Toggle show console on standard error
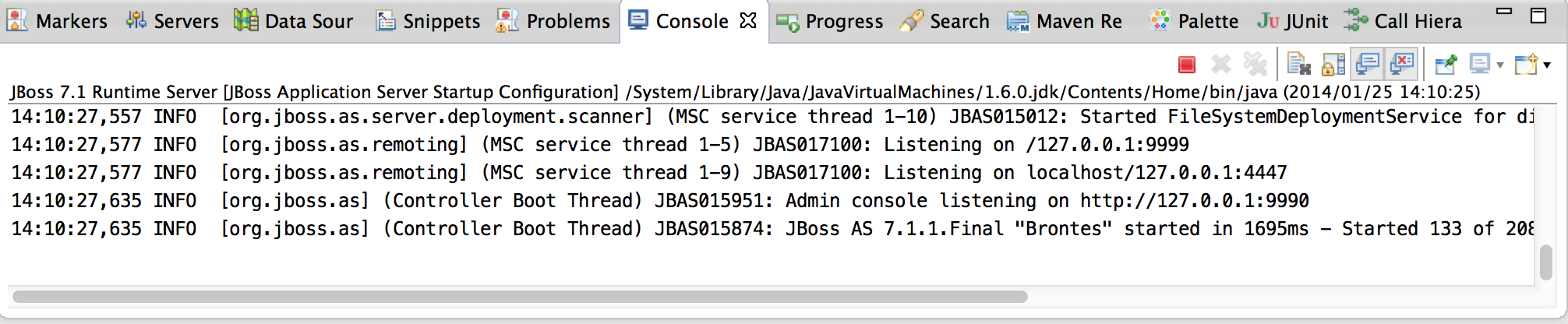The image size is (1568, 324). click(1402, 64)
